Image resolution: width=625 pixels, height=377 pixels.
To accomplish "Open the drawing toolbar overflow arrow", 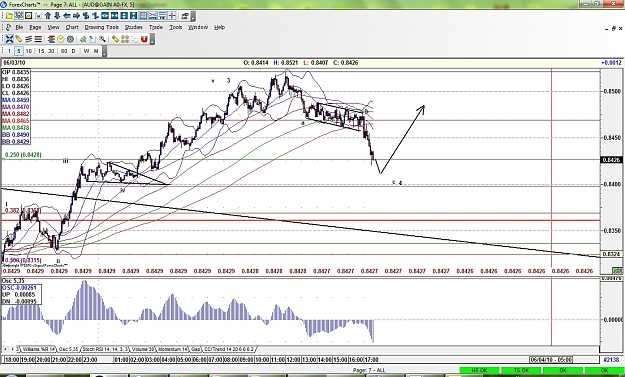I will point(152,39).
